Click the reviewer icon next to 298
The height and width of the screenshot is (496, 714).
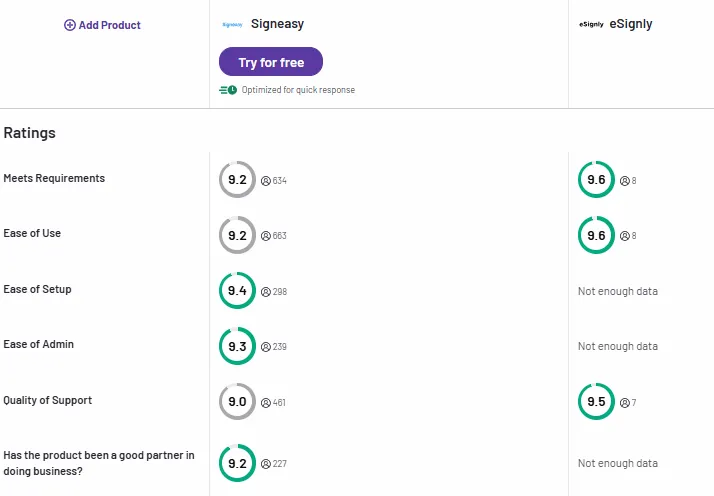click(x=266, y=292)
